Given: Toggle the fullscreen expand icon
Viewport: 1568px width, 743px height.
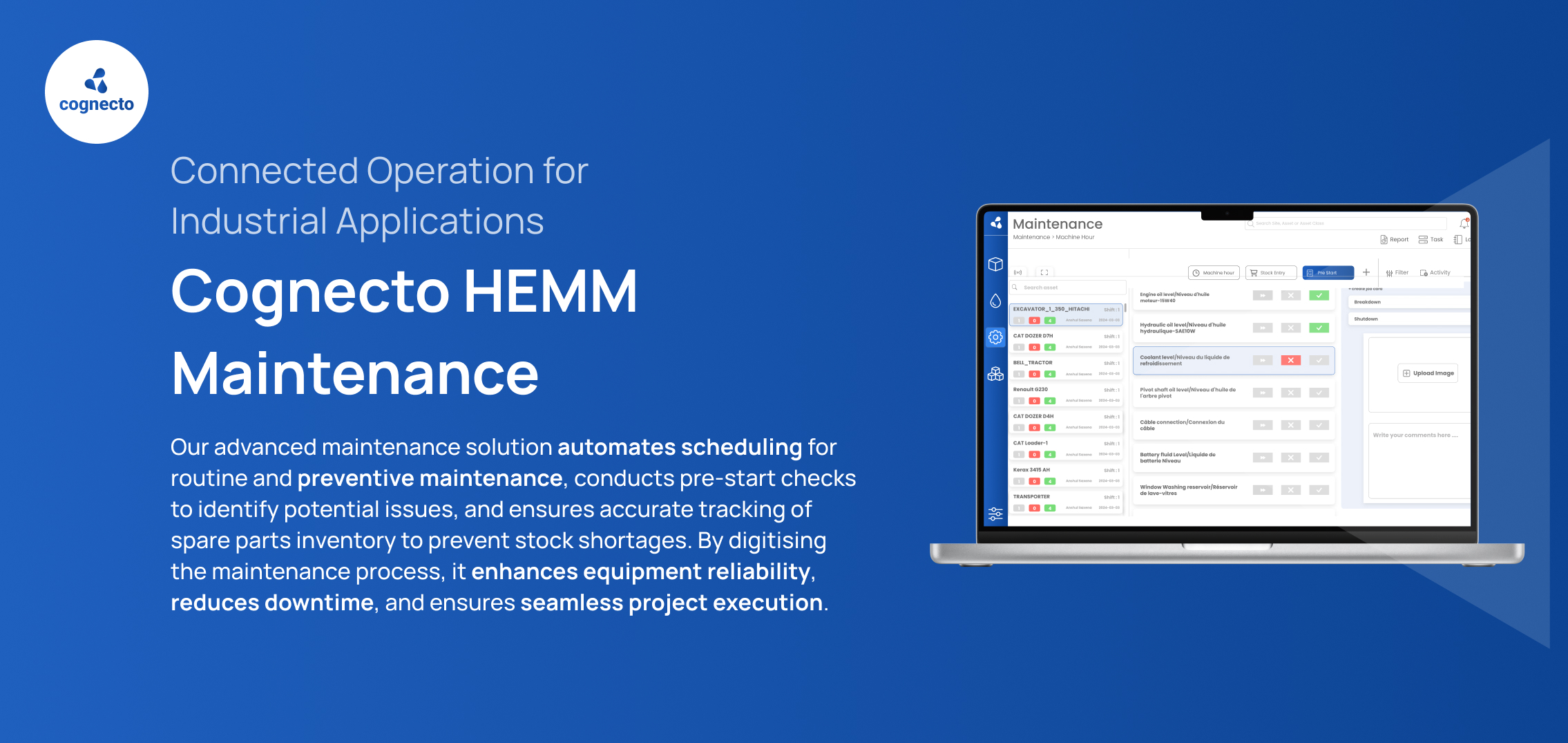Looking at the screenshot, I should point(1044,272).
